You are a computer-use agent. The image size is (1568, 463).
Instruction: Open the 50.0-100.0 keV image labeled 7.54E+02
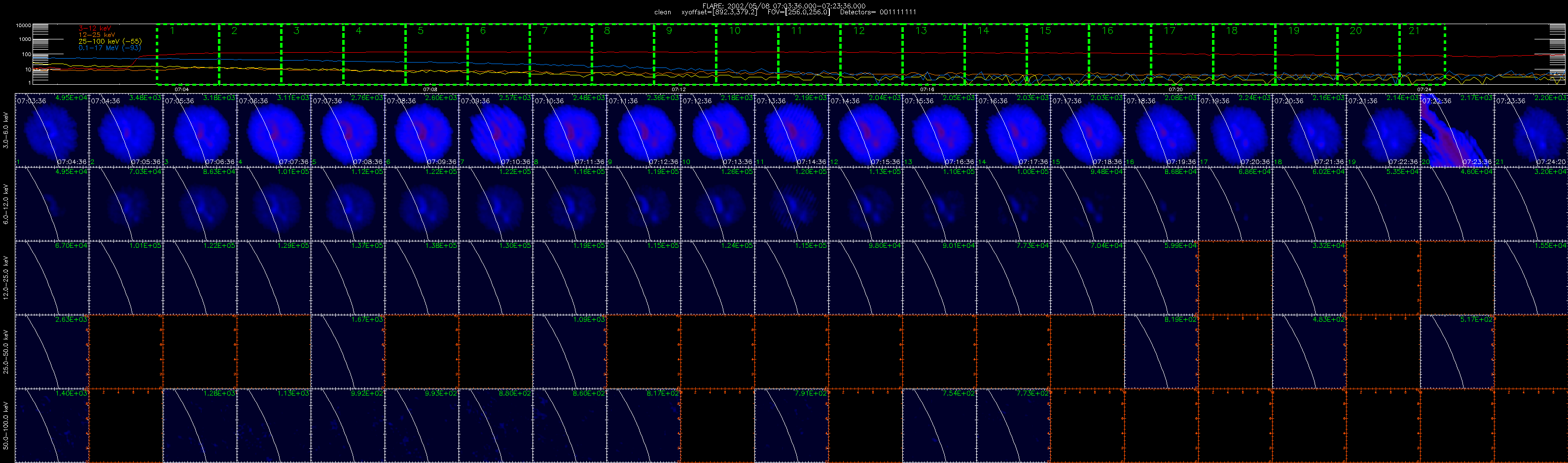pyautogui.click(x=939, y=425)
